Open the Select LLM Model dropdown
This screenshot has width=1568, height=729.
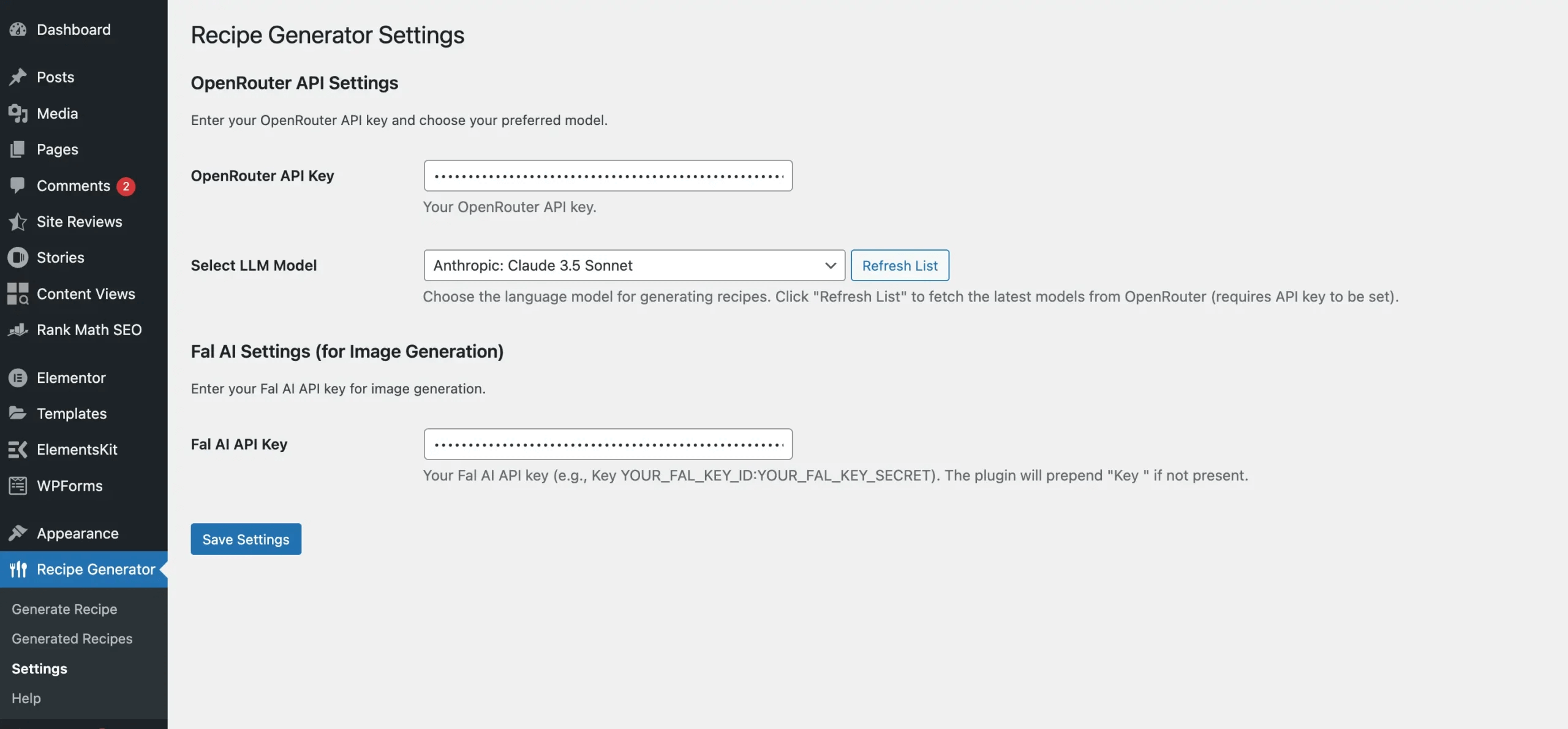634,265
